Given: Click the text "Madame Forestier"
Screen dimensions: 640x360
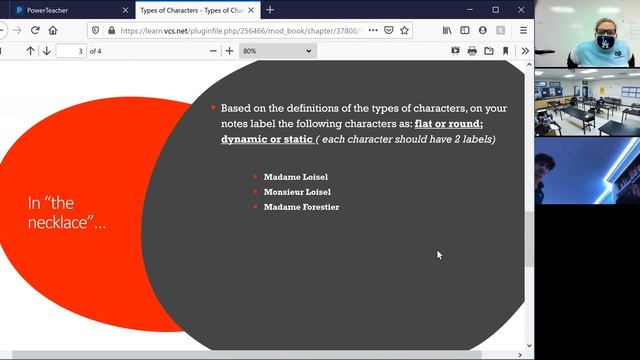Looking at the screenshot, I should coord(301,207).
